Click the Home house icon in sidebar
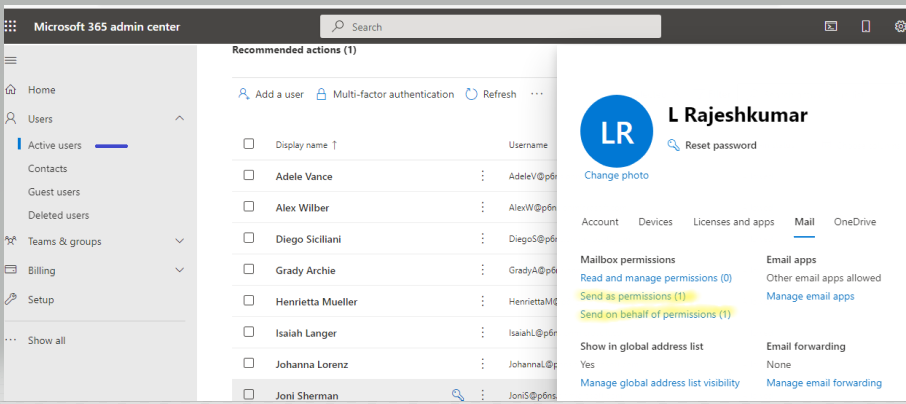Image resolution: width=906 pixels, height=404 pixels. pos(10,90)
